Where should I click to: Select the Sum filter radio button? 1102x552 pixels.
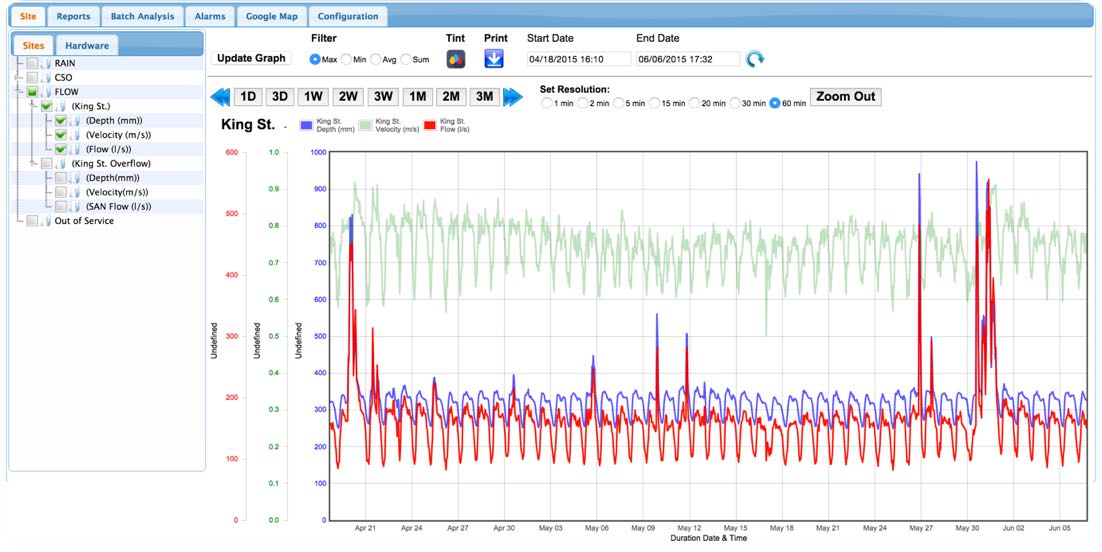tap(406, 60)
